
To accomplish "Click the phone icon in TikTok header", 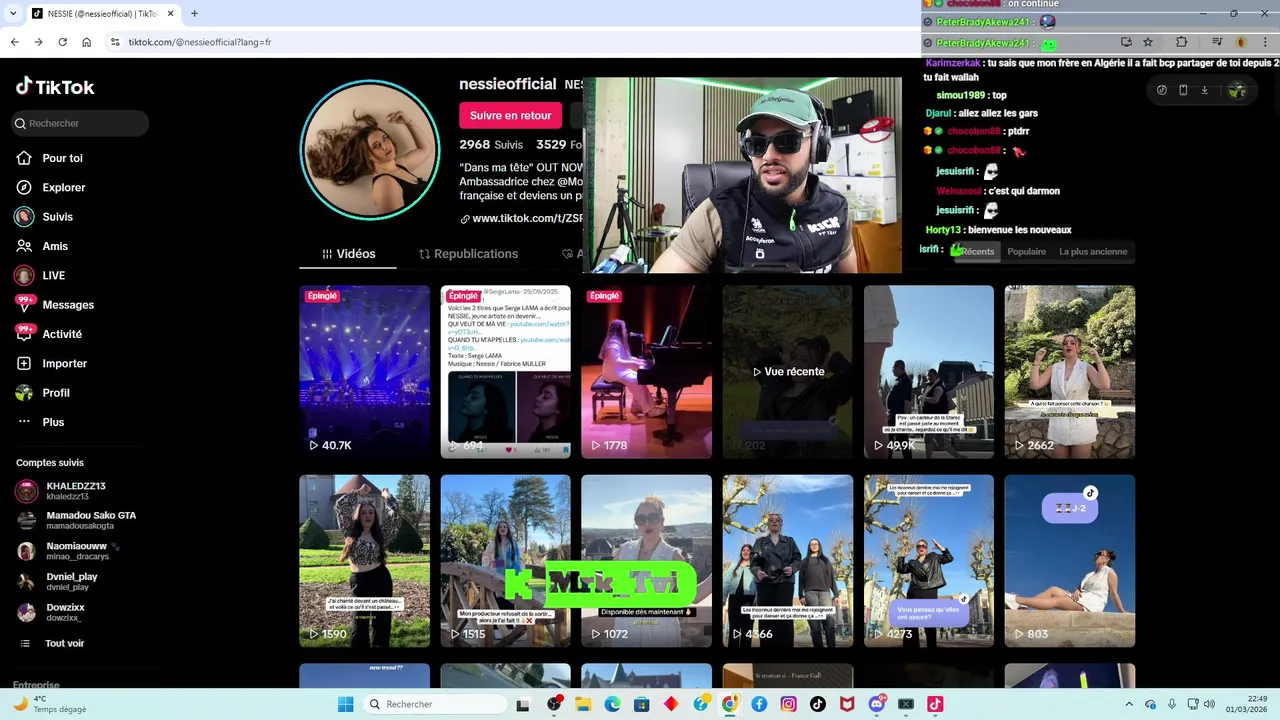I will pos(1183,90).
